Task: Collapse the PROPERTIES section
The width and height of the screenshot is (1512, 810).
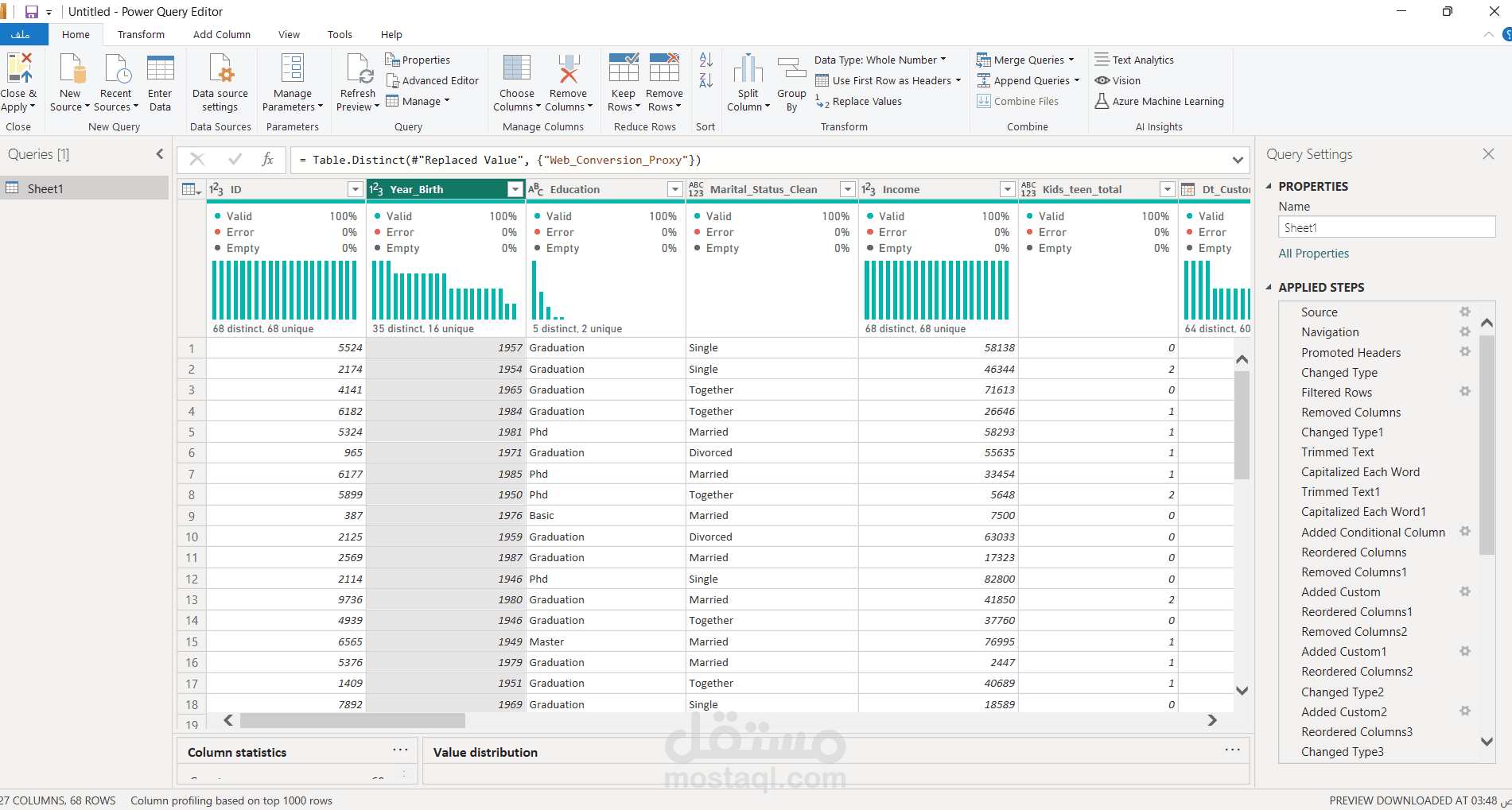Action: coord(1269,186)
